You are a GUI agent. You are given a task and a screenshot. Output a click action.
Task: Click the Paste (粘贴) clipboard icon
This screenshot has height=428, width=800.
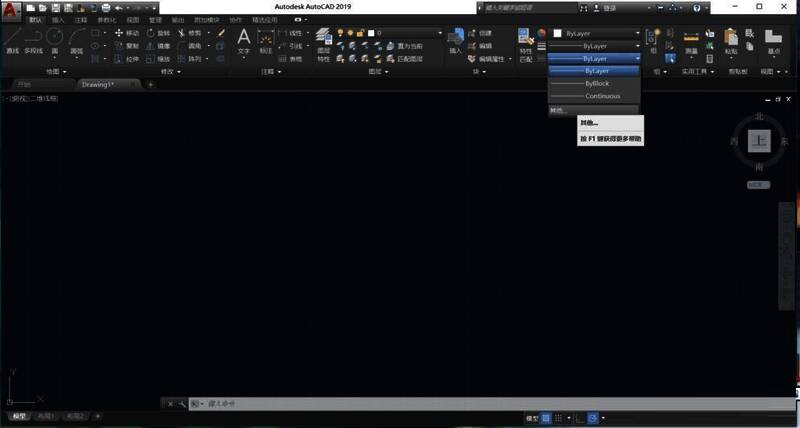[x=731, y=40]
